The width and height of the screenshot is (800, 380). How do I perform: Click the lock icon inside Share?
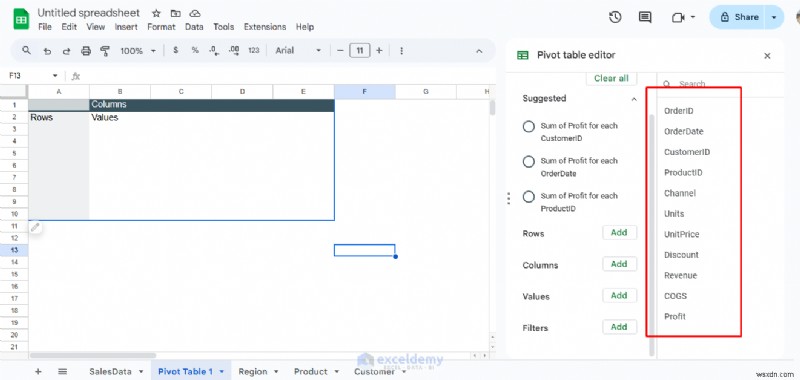click(x=724, y=17)
